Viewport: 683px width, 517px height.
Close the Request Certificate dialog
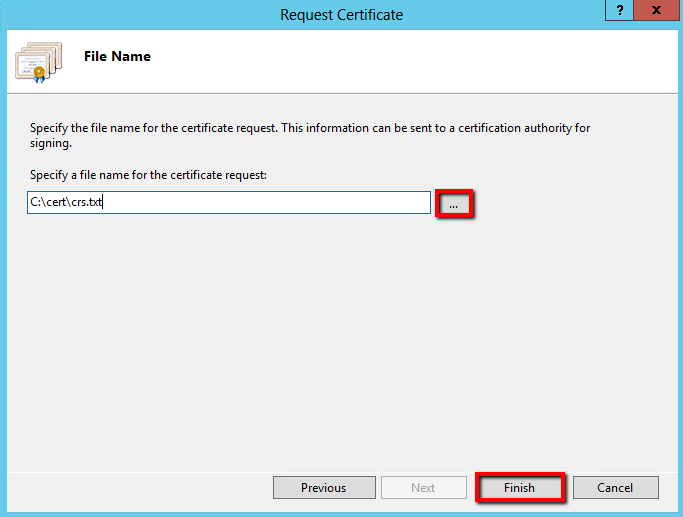tap(654, 11)
